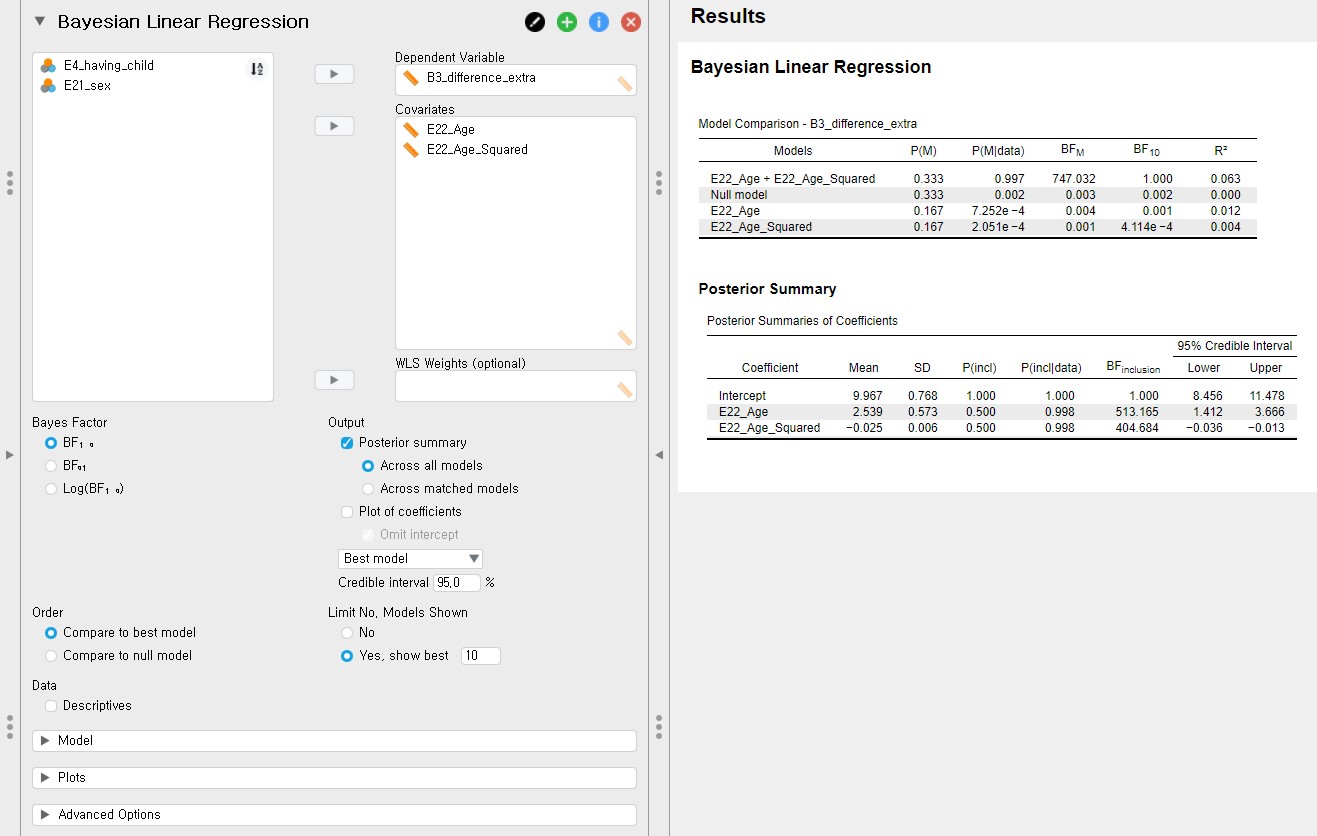Image resolution: width=1317 pixels, height=836 pixels.
Task: Select the Log(BF10) radio option
Action: pos(51,489)
